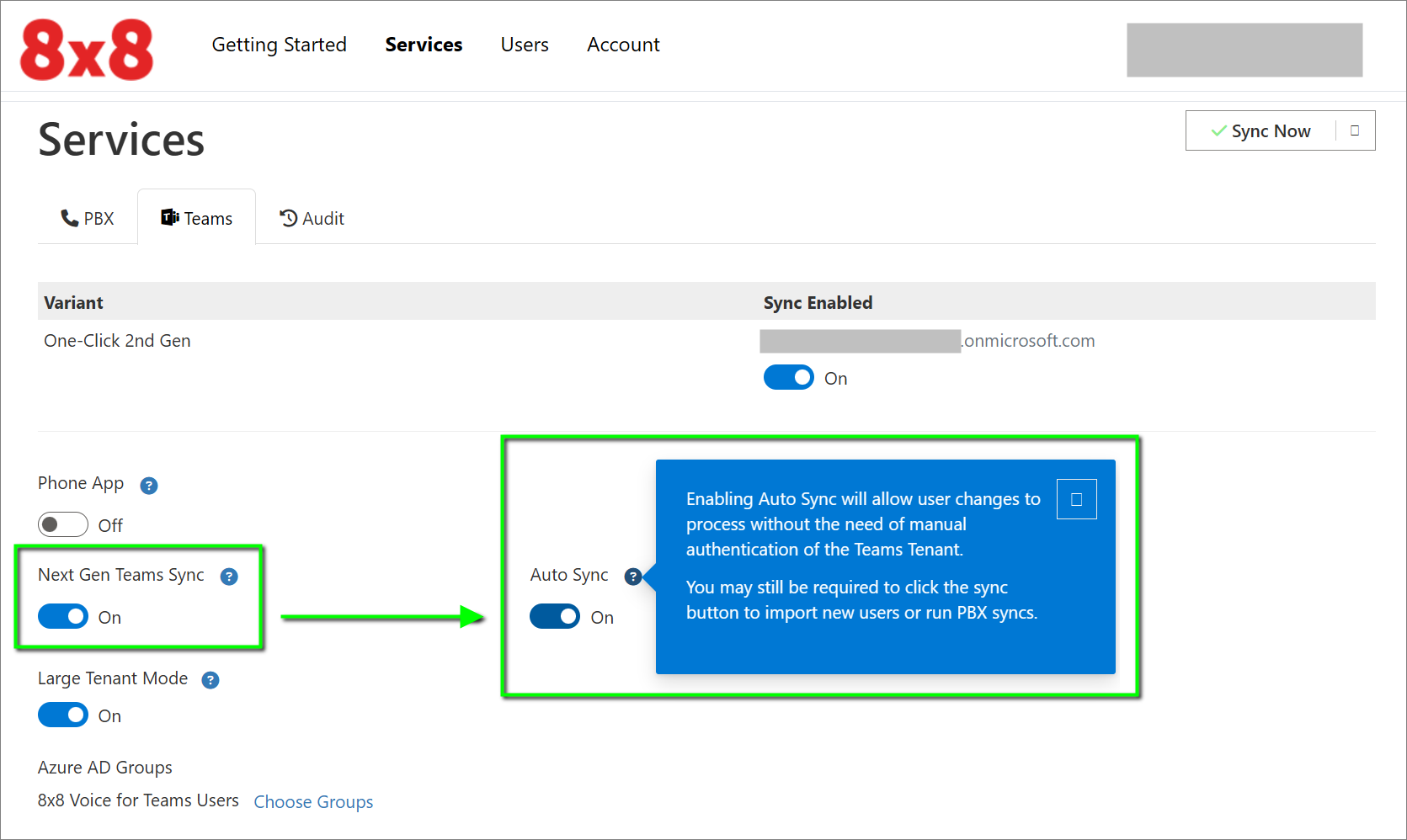Open the Audit tab
The image size is (1407, 840).
click(312, 218)
